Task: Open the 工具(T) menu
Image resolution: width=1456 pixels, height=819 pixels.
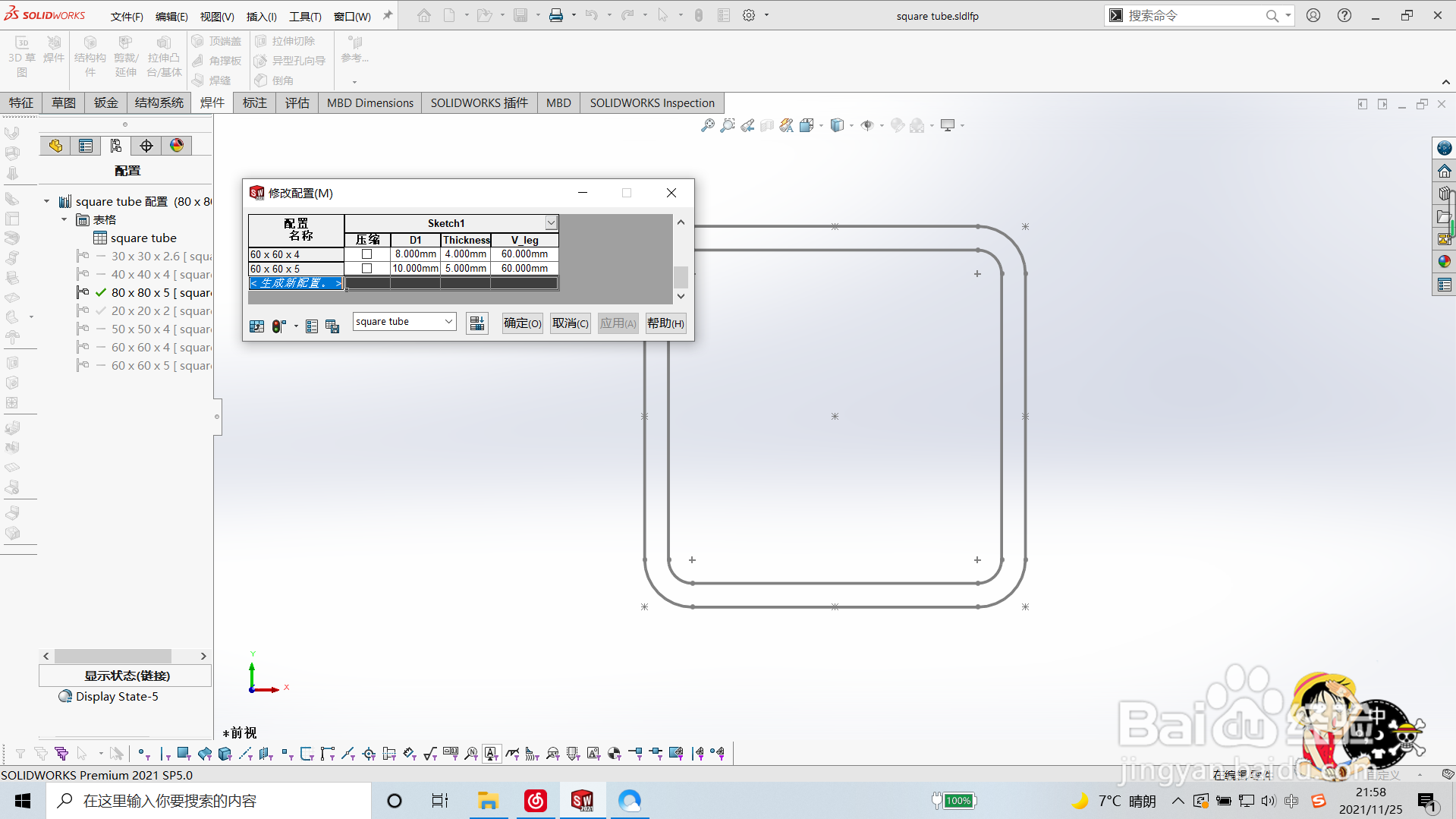Action: click(x=305, y=16)
